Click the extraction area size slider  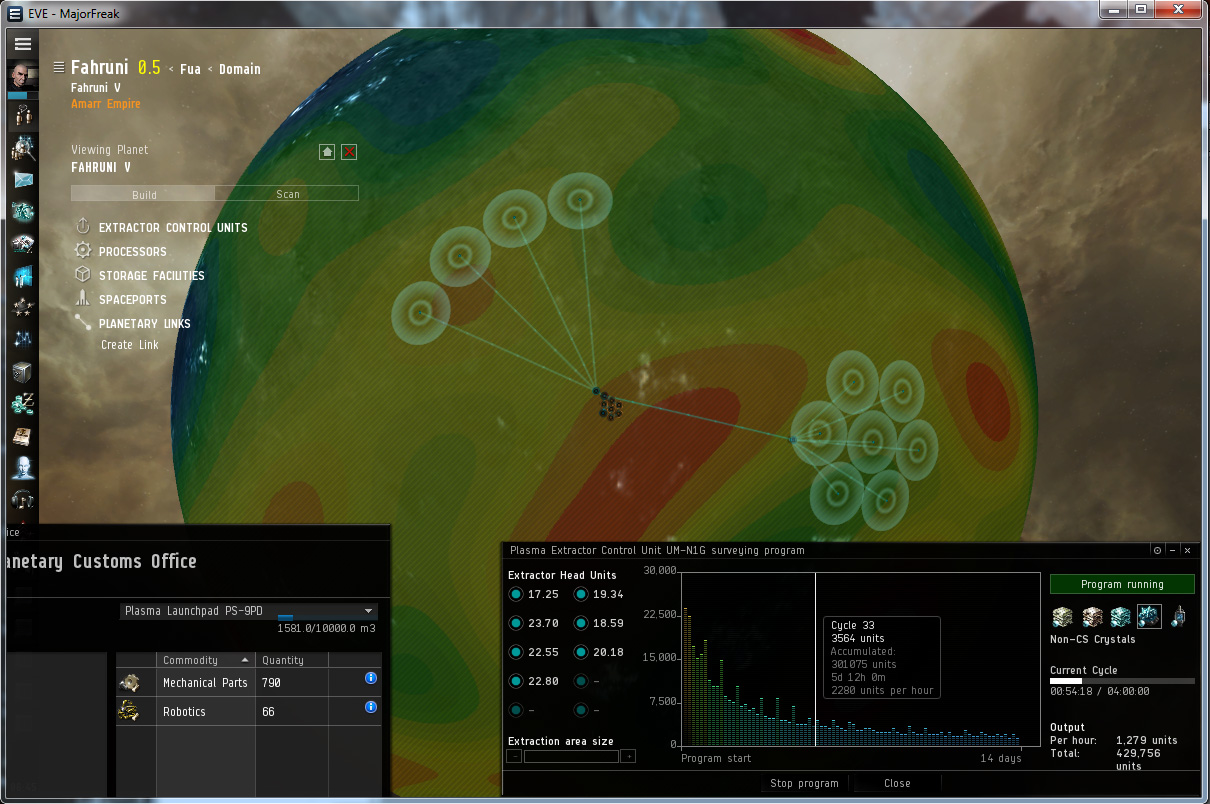coord(571,756)
